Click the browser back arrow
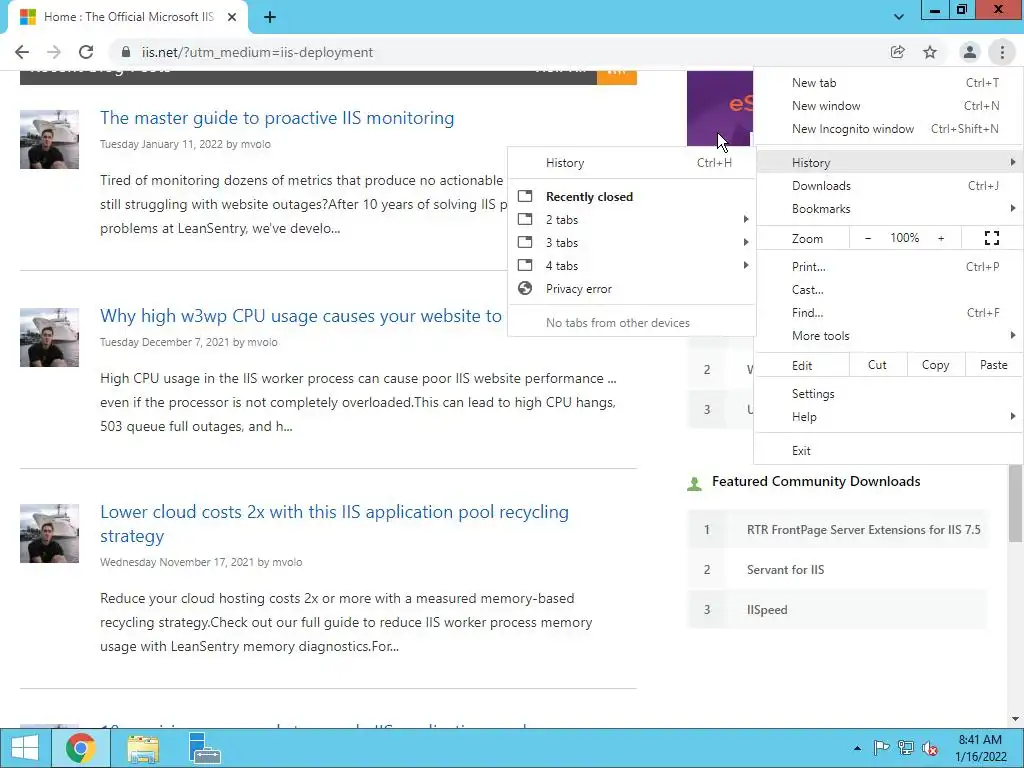This screenshot has width=1024, height=768. click(22, 52)
